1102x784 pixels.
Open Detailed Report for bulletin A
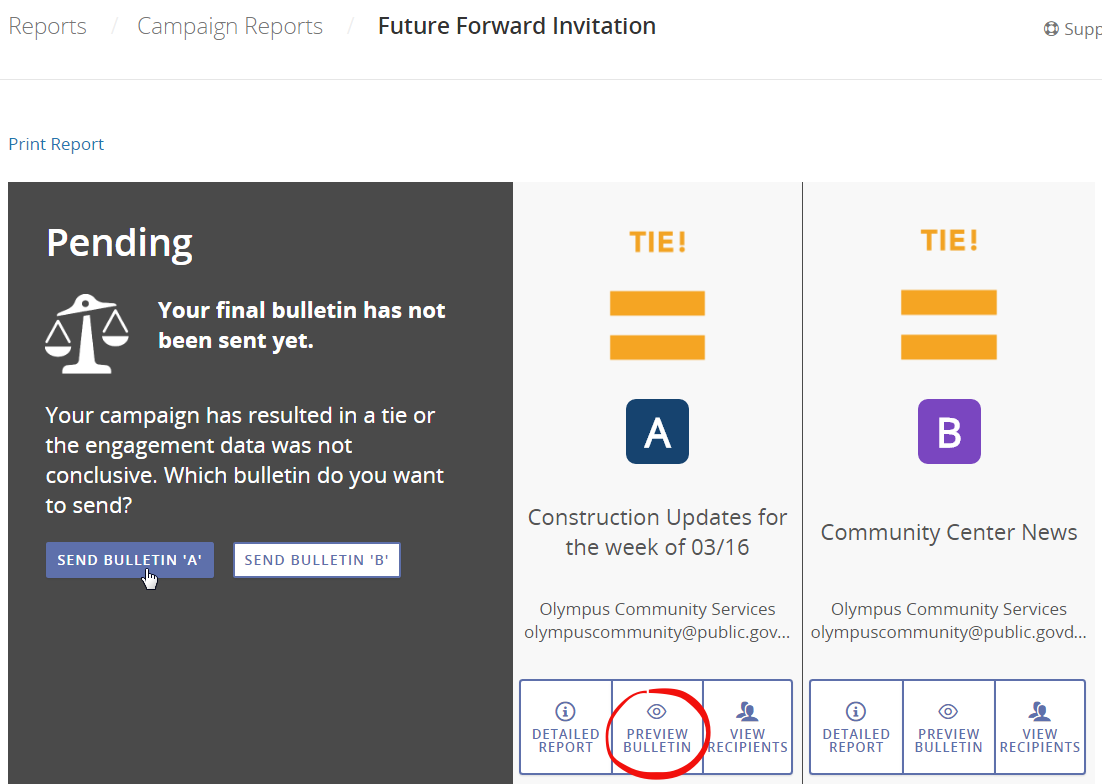(566, 727)
